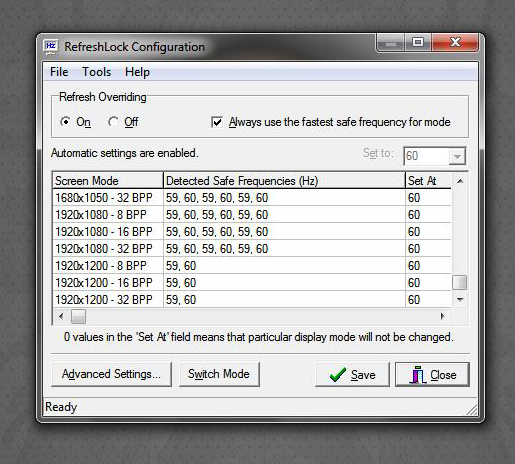The image size is (515, 464).
Task: Close window with the red X button
Action: point(455,43)
